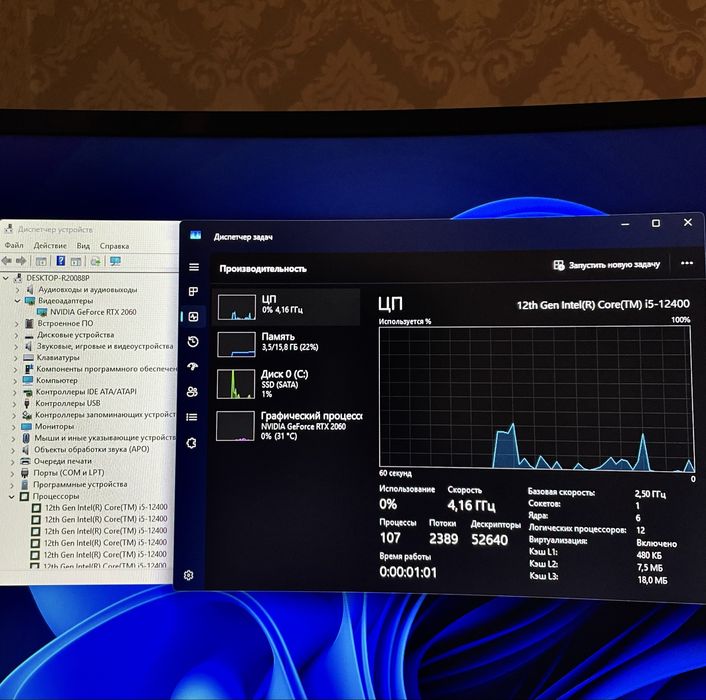Collapse Видеоадаптеры node
Screen dimensions: 706x700
[18, 301]
